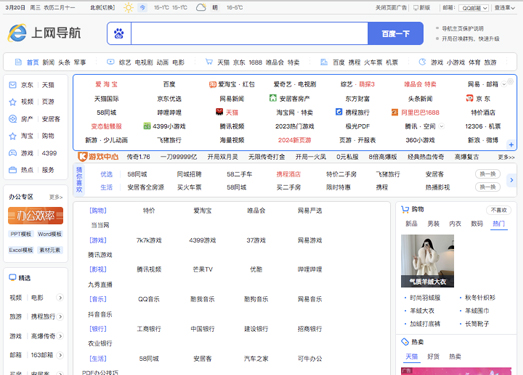Image resolution: width=523 pixels, height=375 pixels.
Task: Click the blue plus icon to add site
Action: click(x=511, y=144)
